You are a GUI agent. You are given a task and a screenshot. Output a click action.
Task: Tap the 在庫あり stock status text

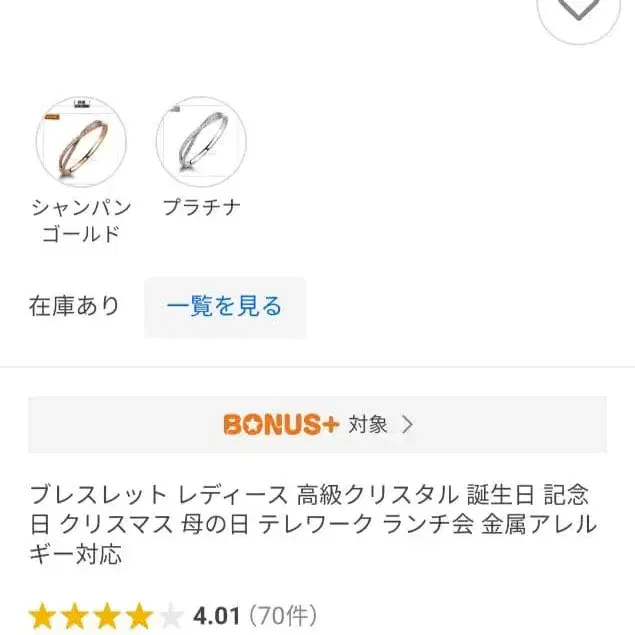75,306
